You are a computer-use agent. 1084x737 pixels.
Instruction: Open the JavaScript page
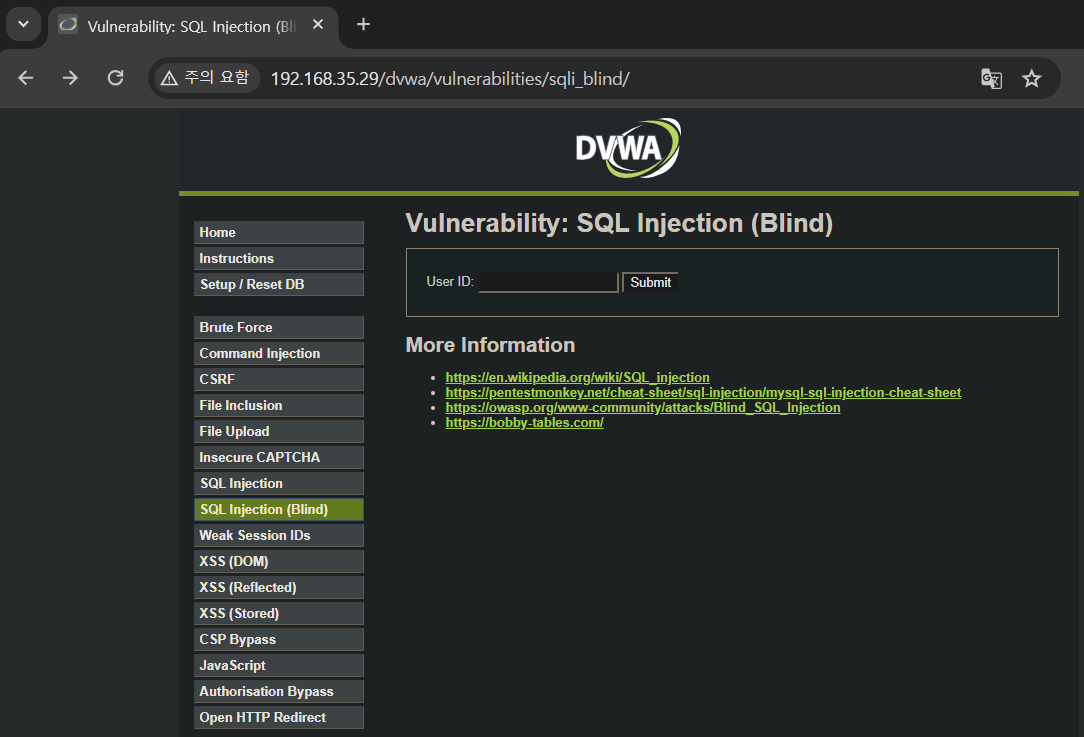279,666
